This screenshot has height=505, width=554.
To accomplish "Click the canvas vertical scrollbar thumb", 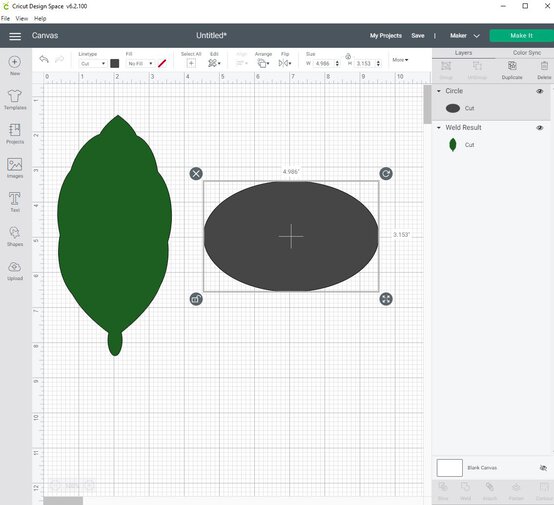I will [427, 104].
